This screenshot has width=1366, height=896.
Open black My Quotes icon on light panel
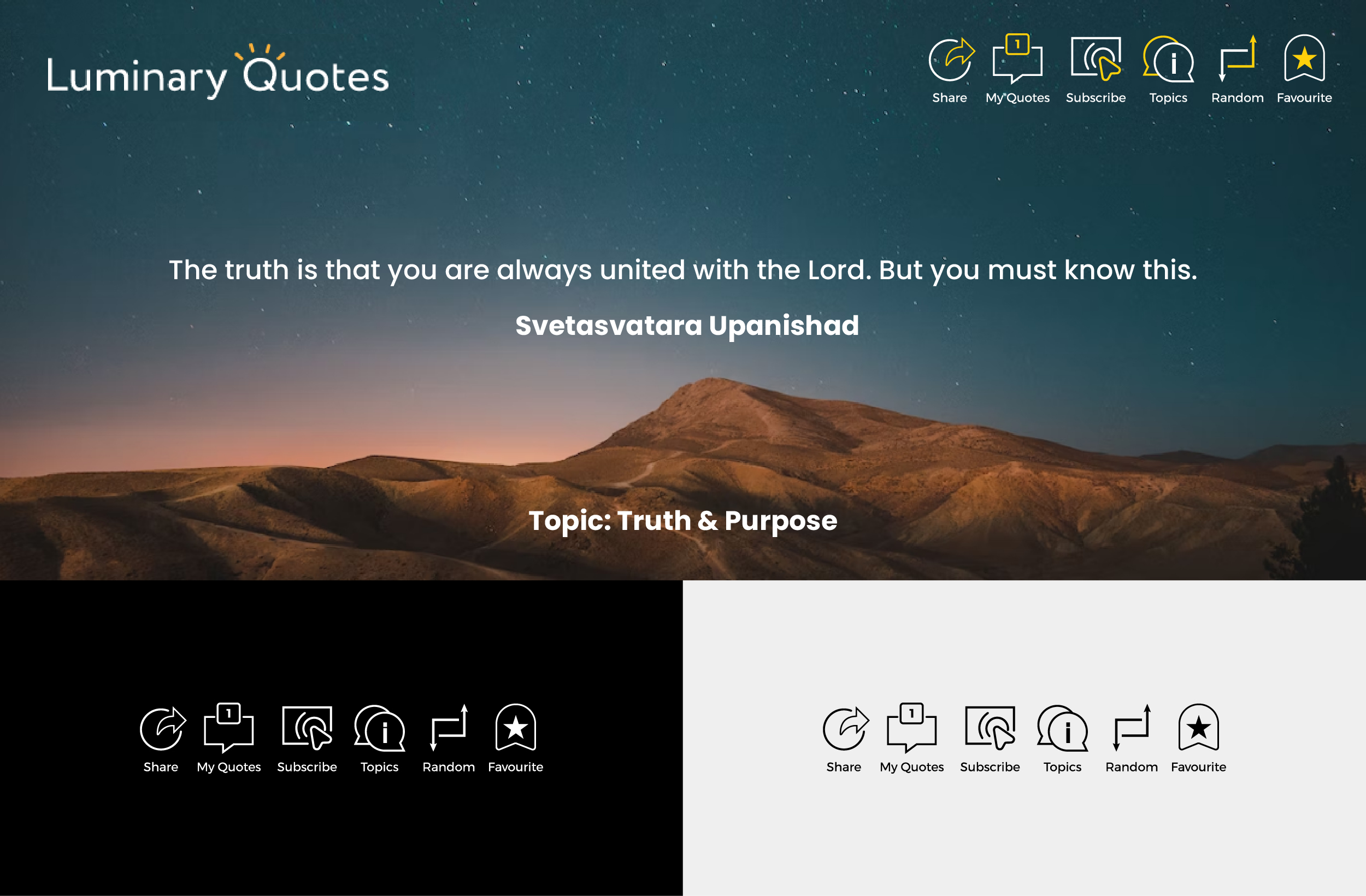coord(911,728)
